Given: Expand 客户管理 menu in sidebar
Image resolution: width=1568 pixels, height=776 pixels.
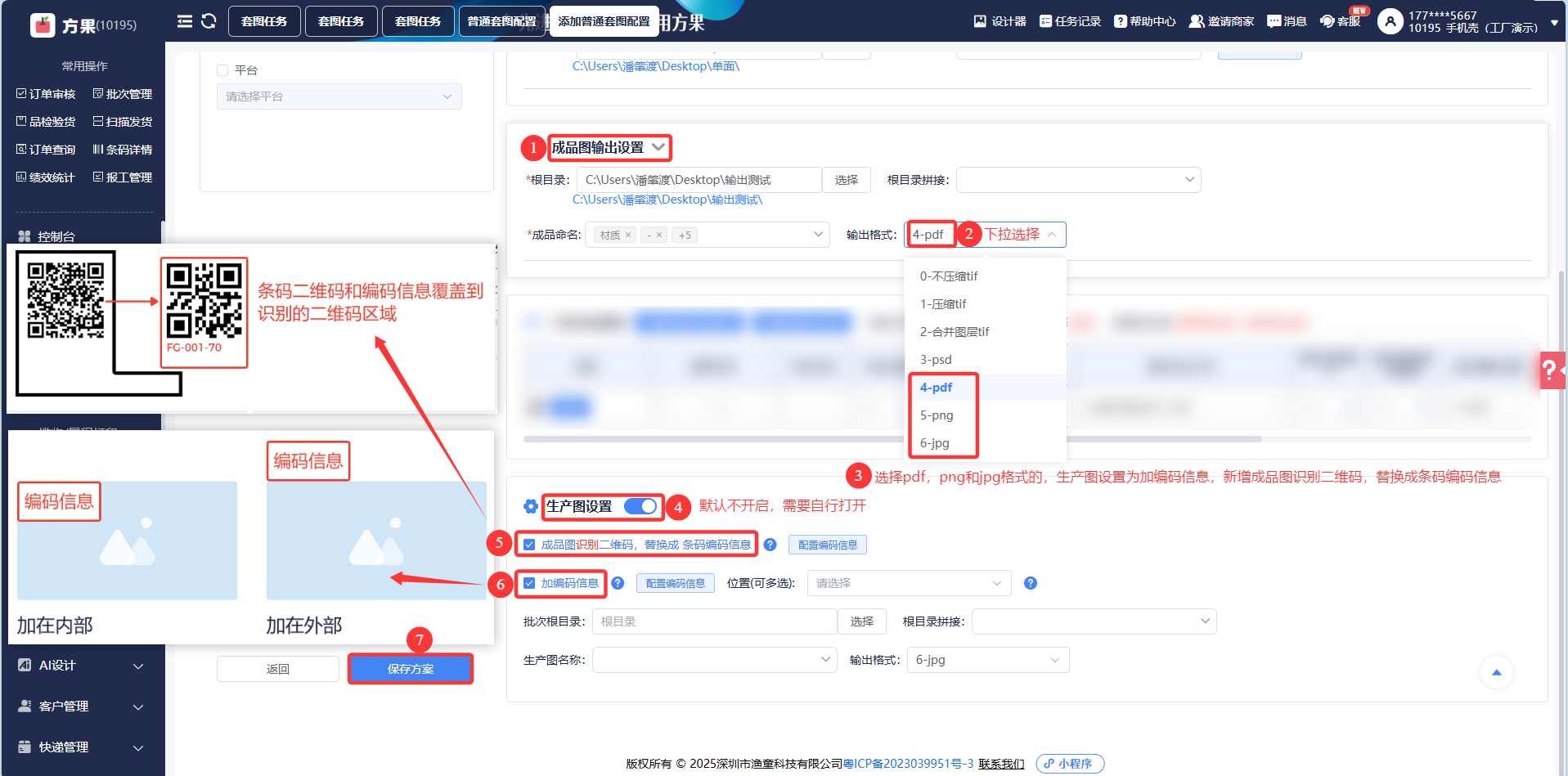Looking at the screenshot, I should (82, 706).
